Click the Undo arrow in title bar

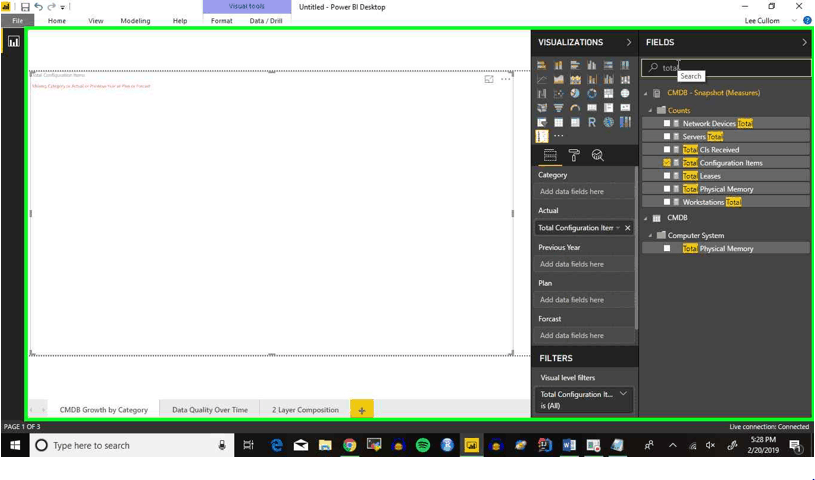38,7
